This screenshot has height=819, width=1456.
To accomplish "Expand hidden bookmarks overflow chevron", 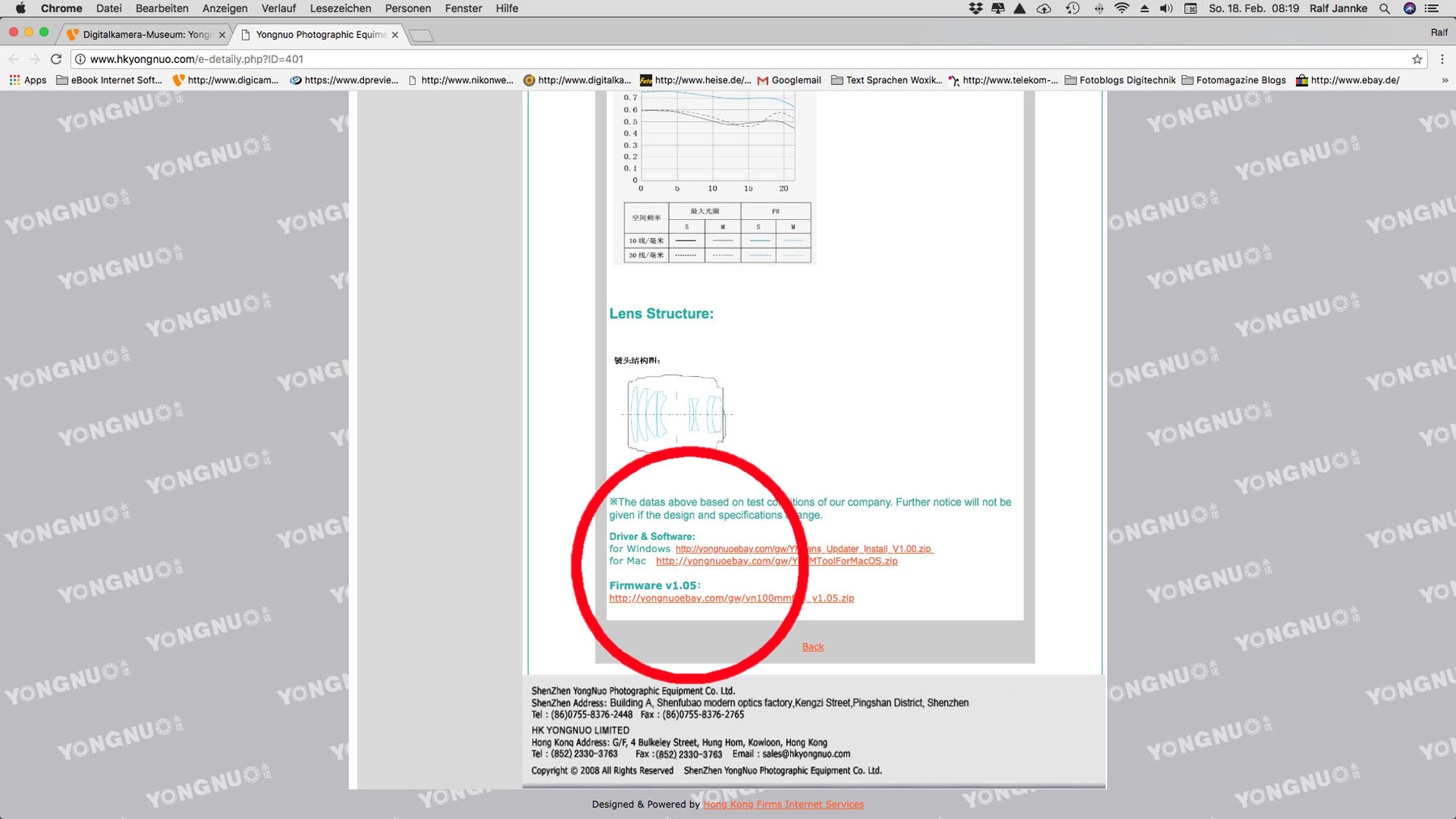I will point(1445,80).
